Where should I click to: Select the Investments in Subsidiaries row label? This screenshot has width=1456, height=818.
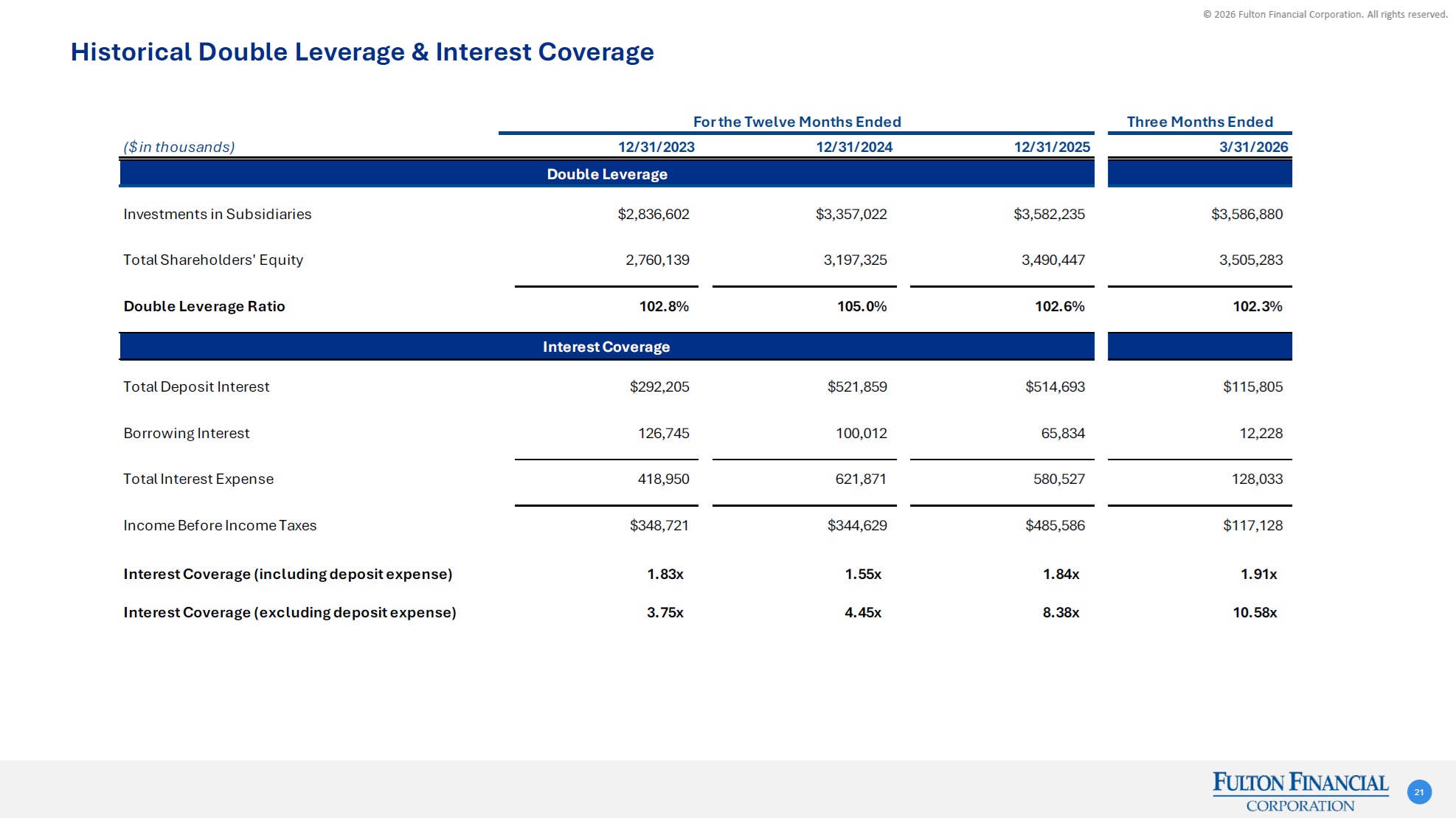tap(217, 214)
